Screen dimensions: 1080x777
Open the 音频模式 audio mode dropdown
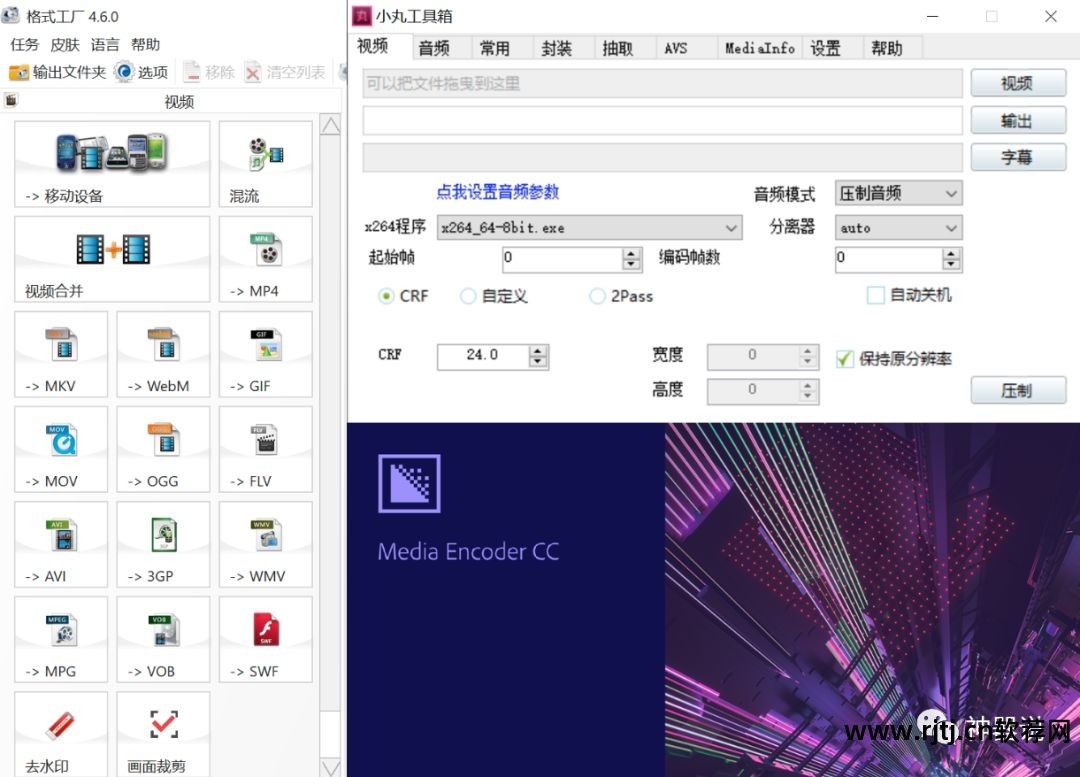pos(898,194)
